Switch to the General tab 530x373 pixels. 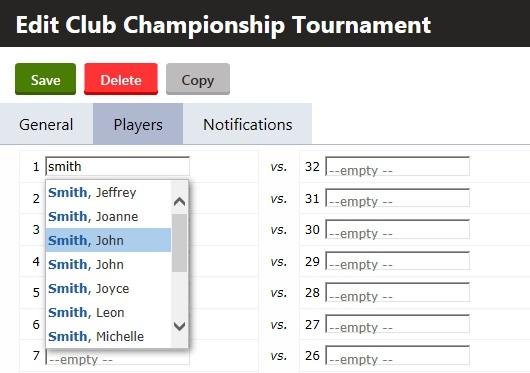46,124
